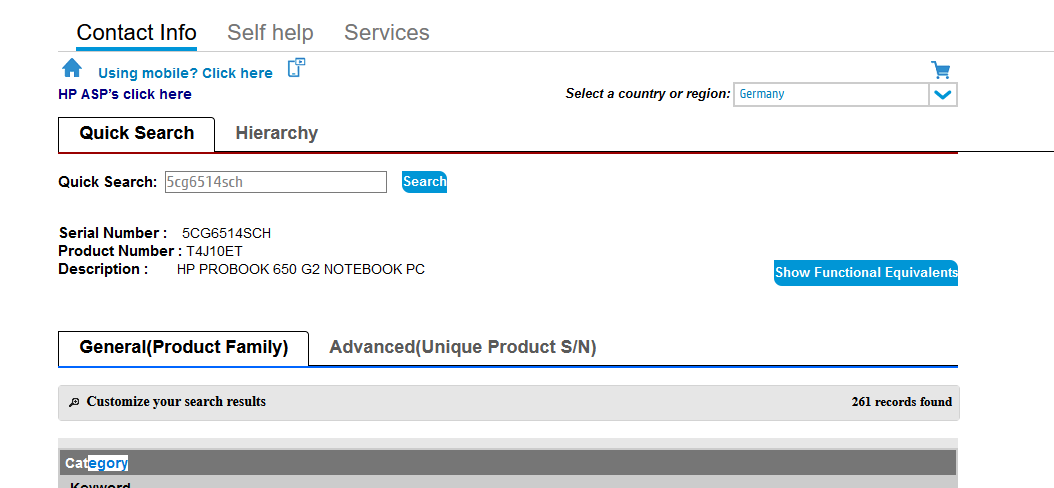The width and height of the screenshot is (1054, 488).
Task: Click the Serial Number label
Action: [113, 233]
